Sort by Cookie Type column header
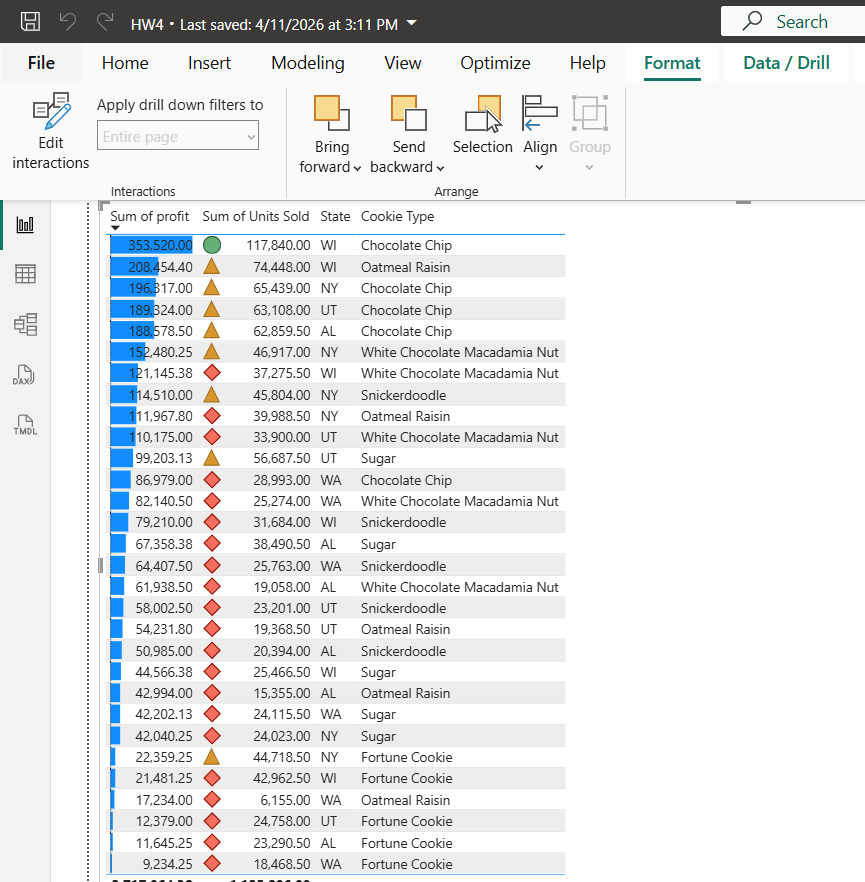The height and width of the screenshot is (882, 865). point(398,217)
